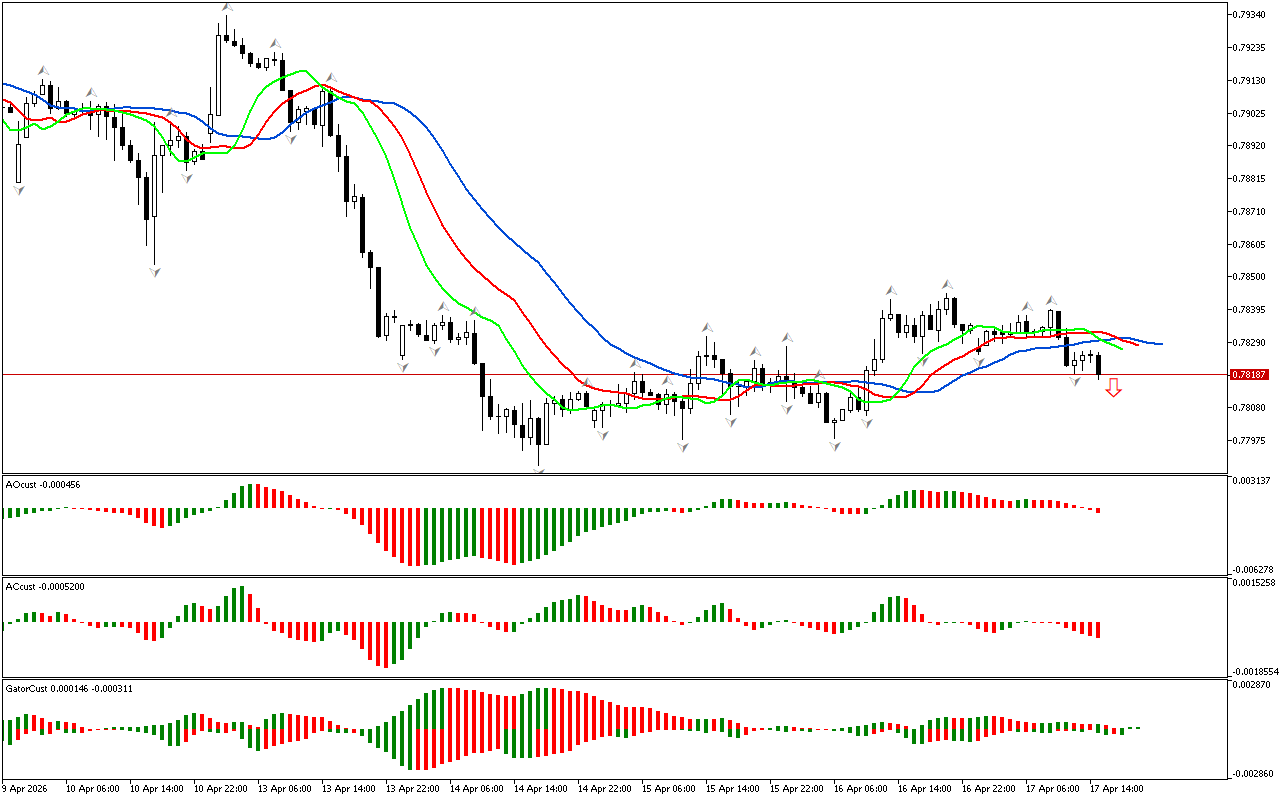This screenshot has height=800, width=1280.
Task: Click the tall white candle of the 10 Apr spike
Action: tap(218, 76)
